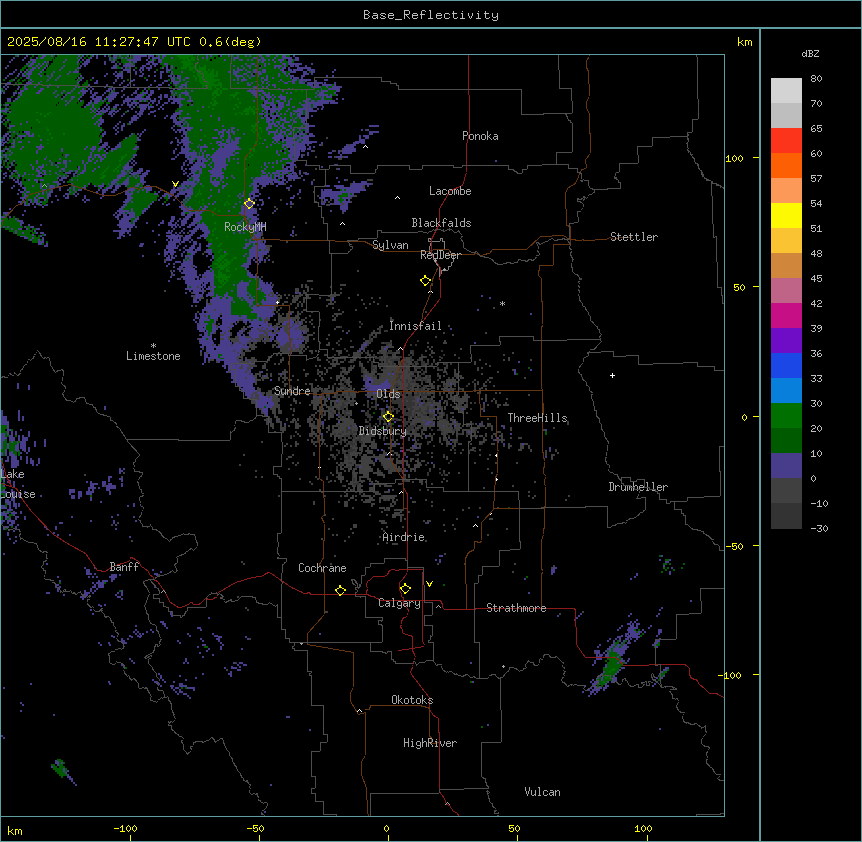
Task: Click the yellow V marker northwest of RockyMH
Action: coord(175,184)
